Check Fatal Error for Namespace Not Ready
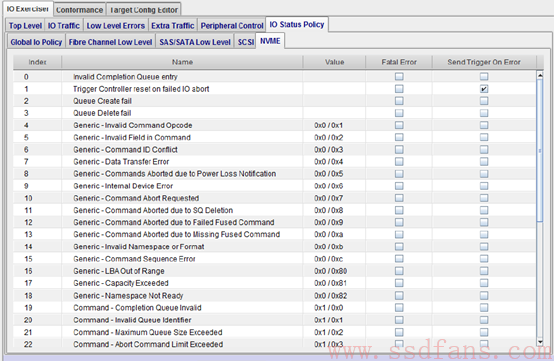Viewport: 554px width, 361px height. coord(399,296)
